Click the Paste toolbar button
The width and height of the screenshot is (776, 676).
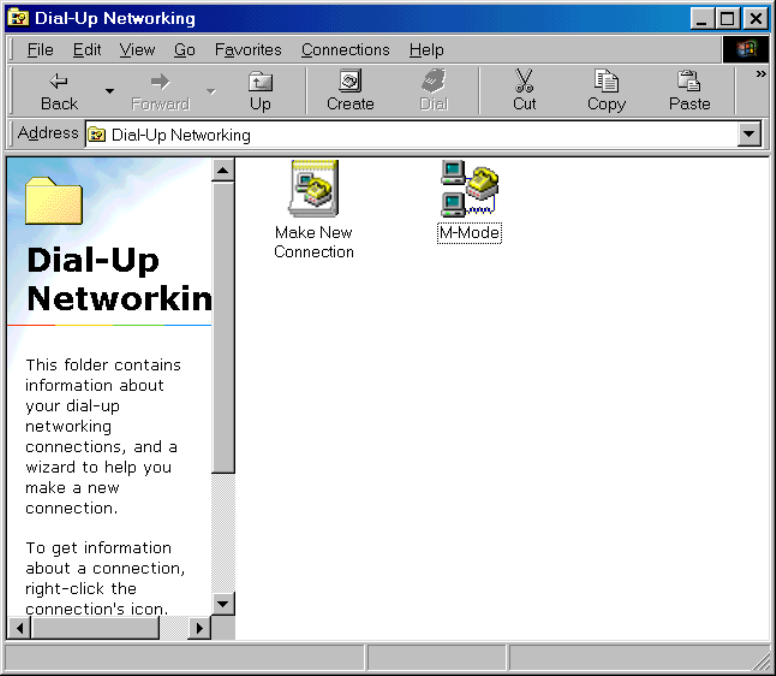coord(689,92)
